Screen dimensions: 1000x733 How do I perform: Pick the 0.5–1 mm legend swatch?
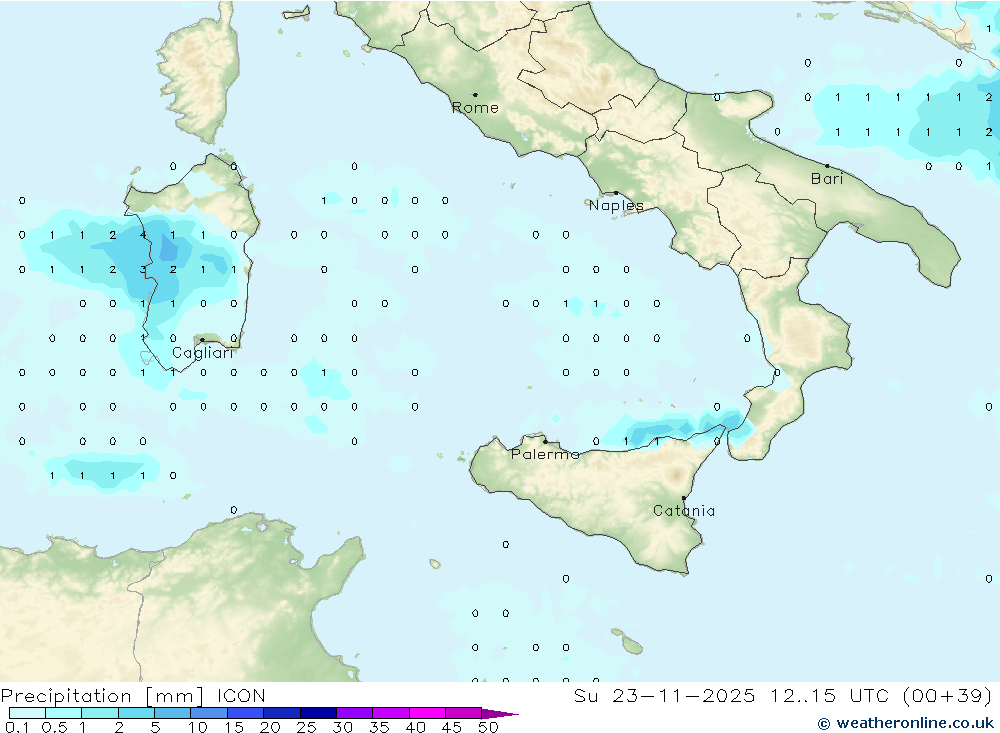[x=64, y=713]
